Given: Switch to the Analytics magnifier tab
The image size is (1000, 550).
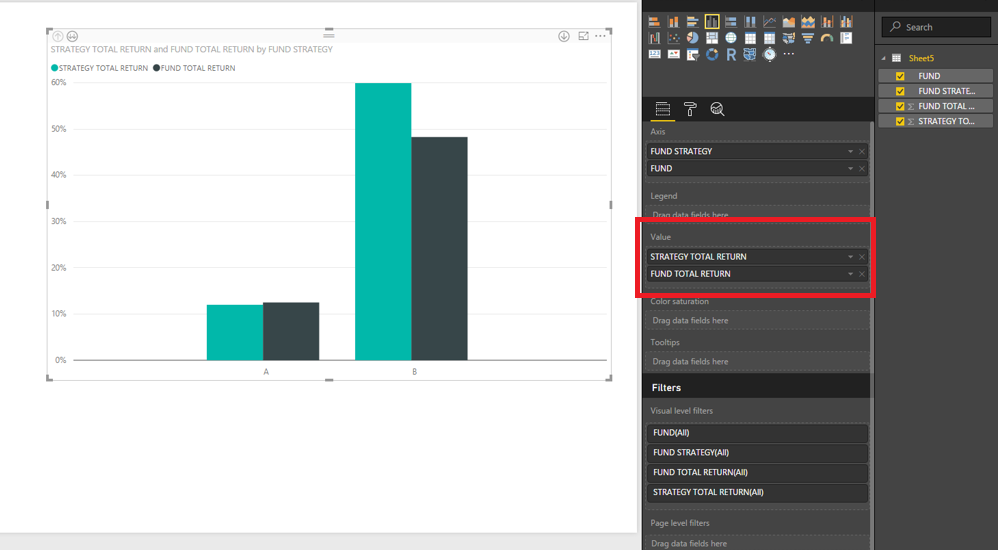Looking at the screenshot, I should 717,109.
